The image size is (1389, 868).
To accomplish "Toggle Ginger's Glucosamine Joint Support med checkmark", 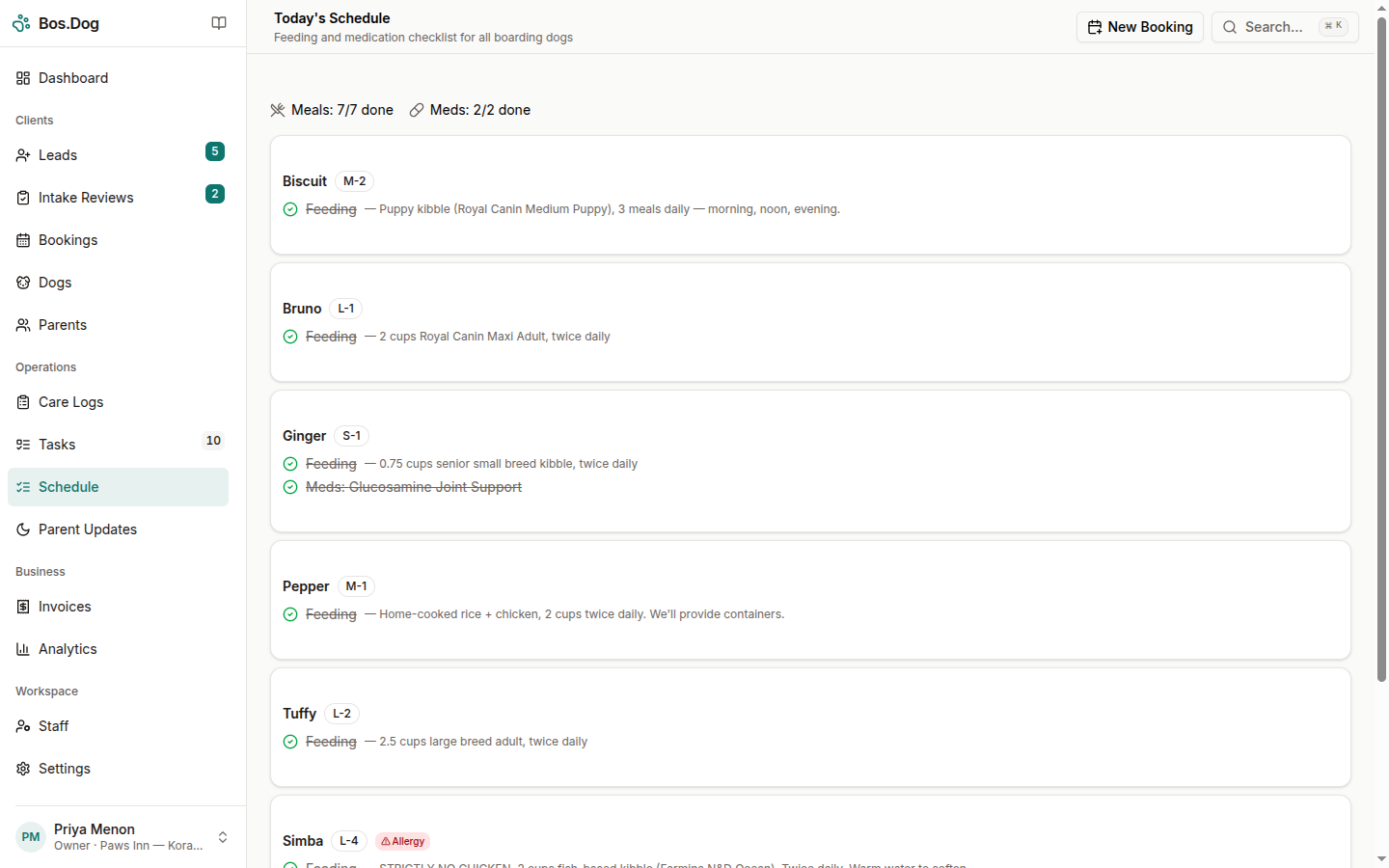I will click(x=290, y=487).
